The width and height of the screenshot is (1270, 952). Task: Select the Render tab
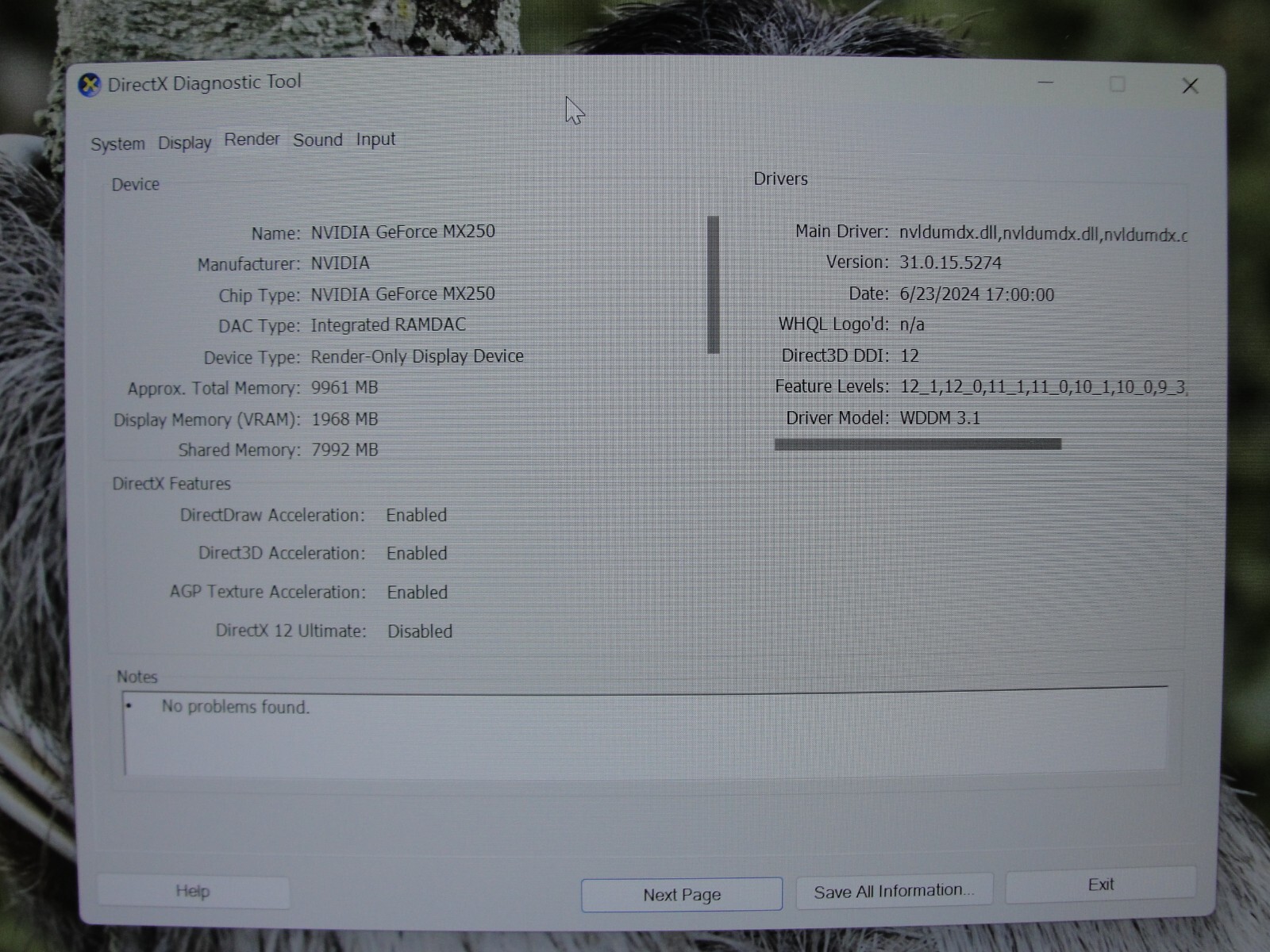252,140
